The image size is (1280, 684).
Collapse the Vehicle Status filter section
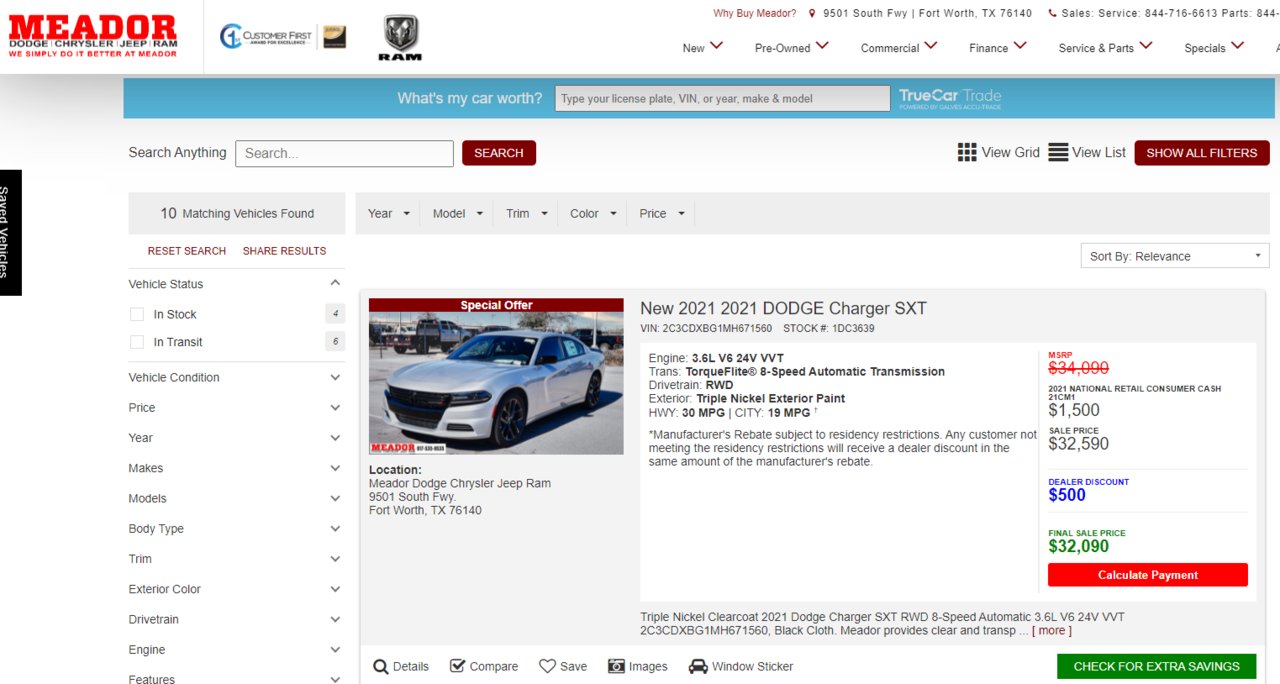pos(335,284)
